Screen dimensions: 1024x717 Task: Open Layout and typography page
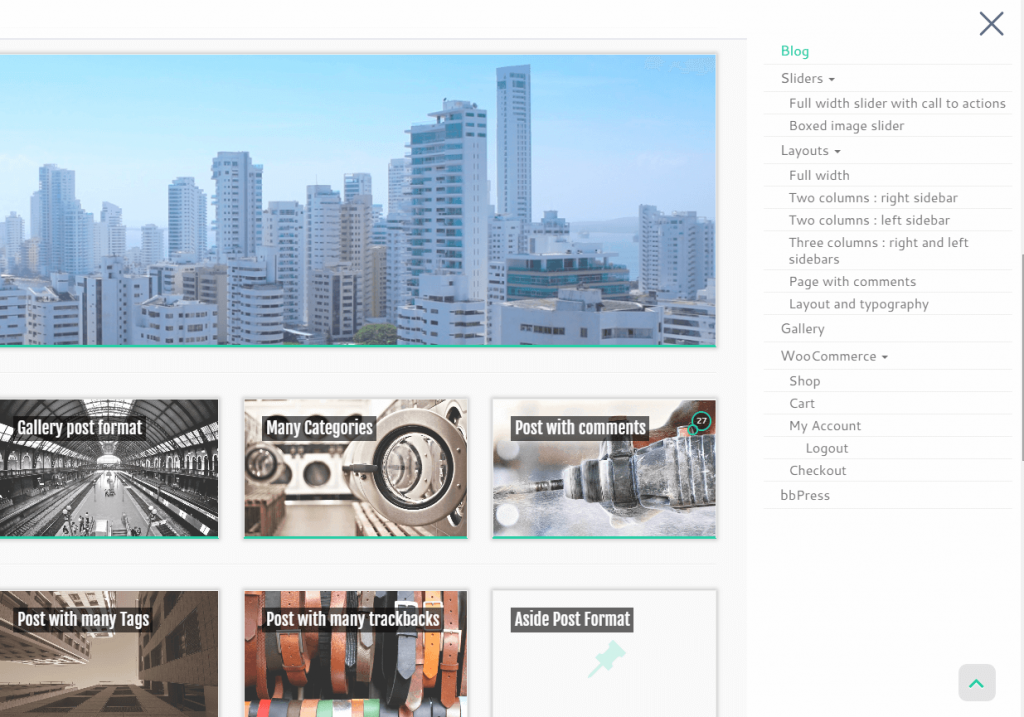tap(859, 304)
